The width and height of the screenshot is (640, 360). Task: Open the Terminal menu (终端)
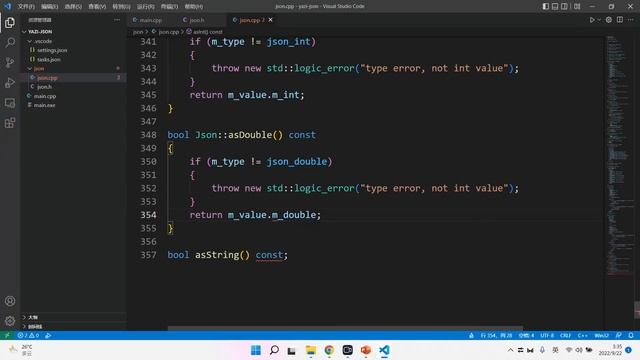[x=169, y=7]
